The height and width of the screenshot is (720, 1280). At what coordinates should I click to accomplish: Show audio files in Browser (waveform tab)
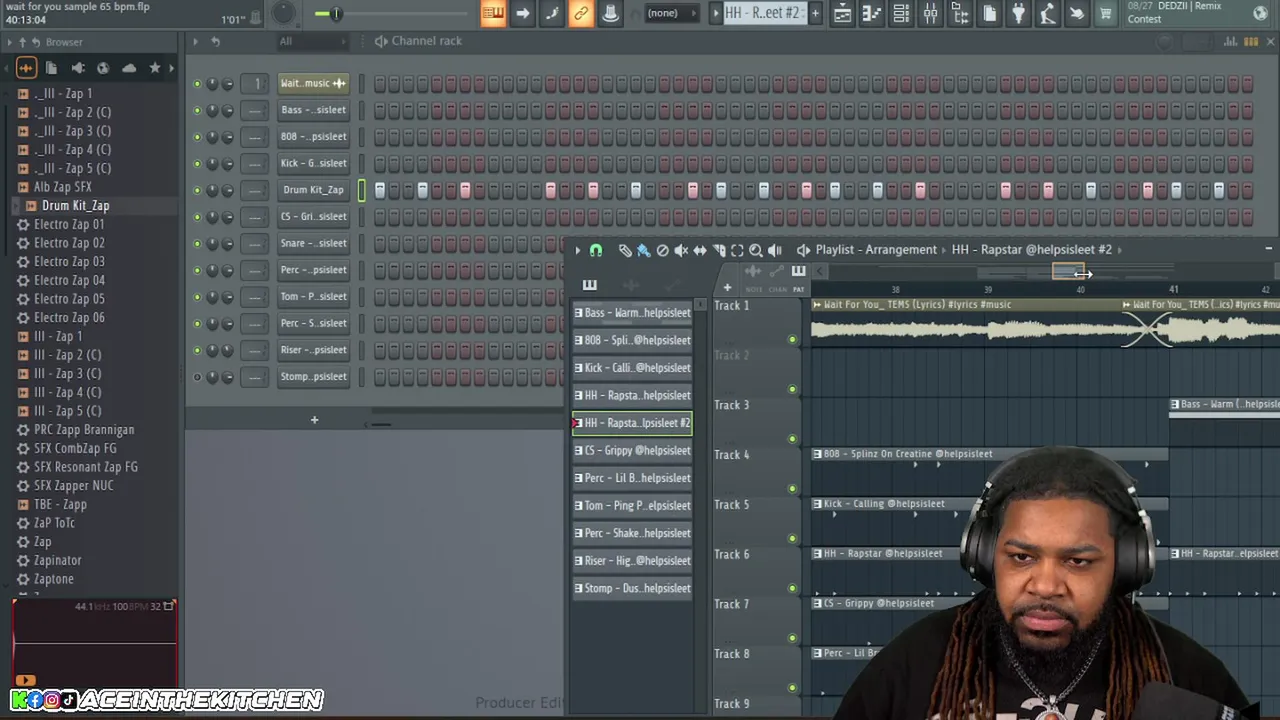click(26, 68)
